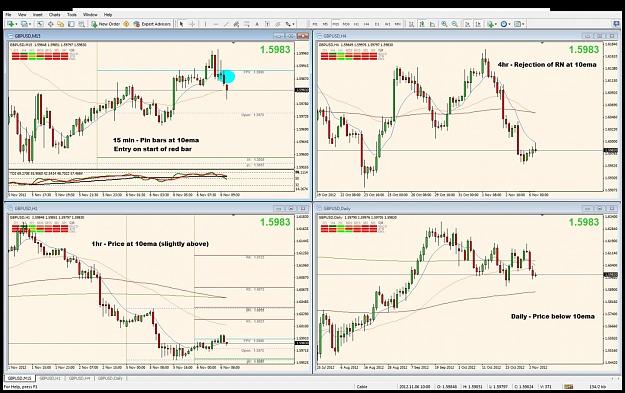This screenshot has height=393, width=625.
Task: Toggle Chart Shift option
Action: point(478,24)
